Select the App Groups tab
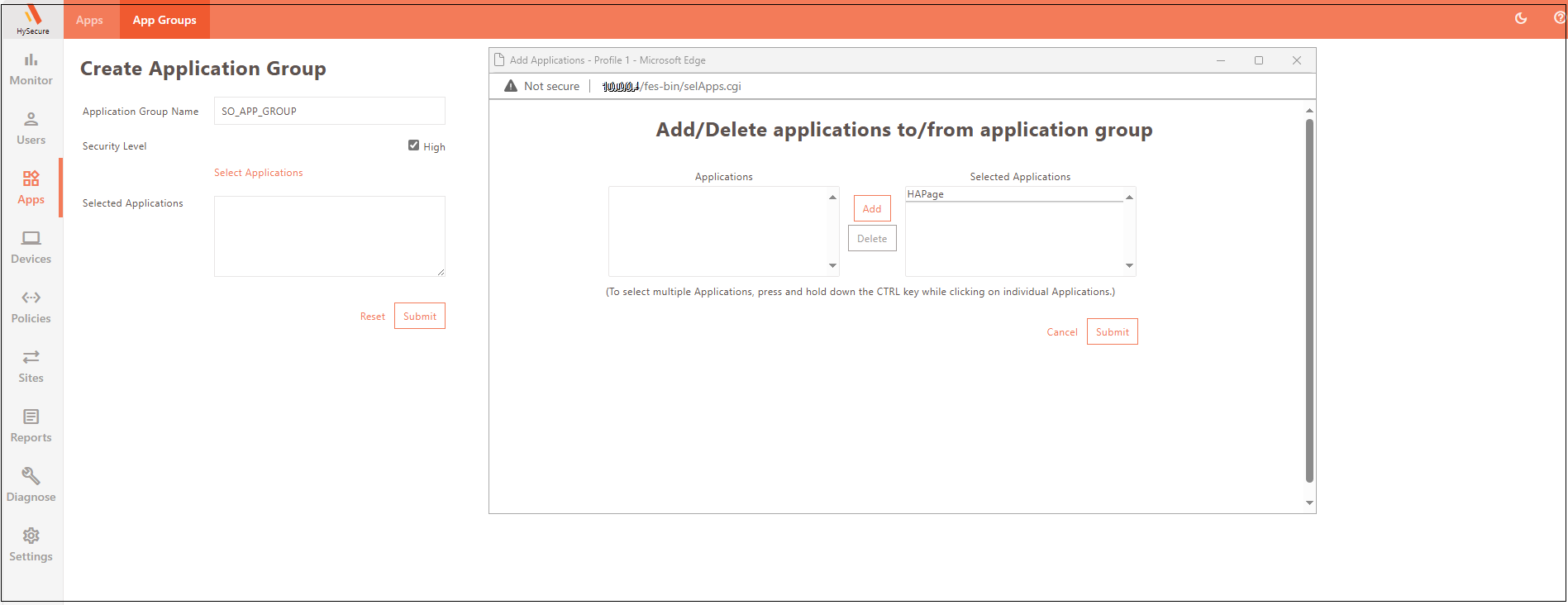Screen dimensions: 1568x605 (x=164, y=20)
